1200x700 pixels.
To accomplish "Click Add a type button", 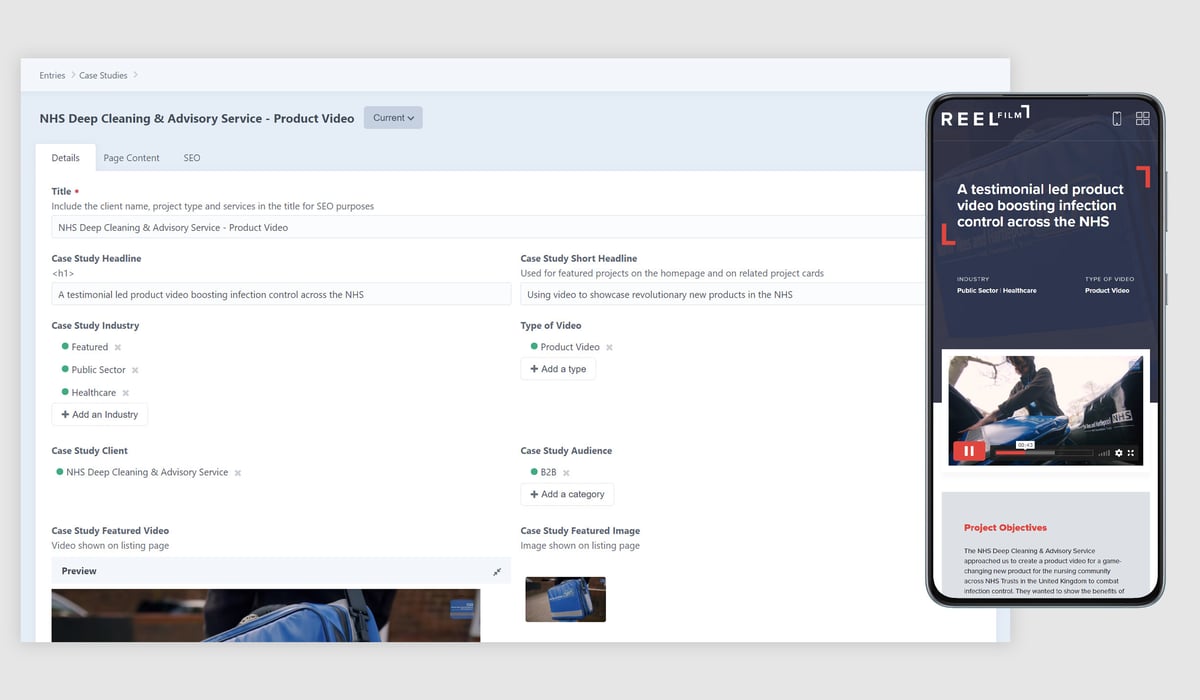I will coord(558,369).
